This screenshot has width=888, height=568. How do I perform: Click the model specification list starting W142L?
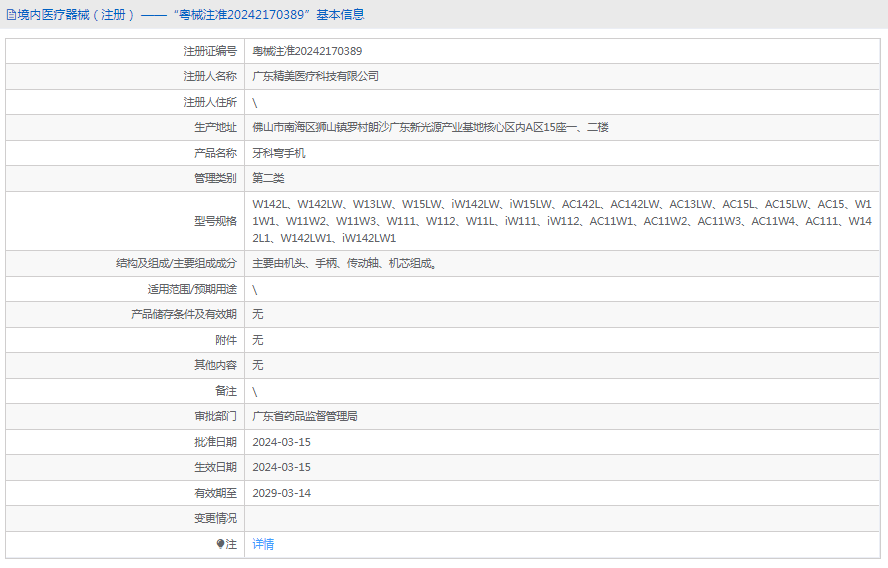[562, 221]
